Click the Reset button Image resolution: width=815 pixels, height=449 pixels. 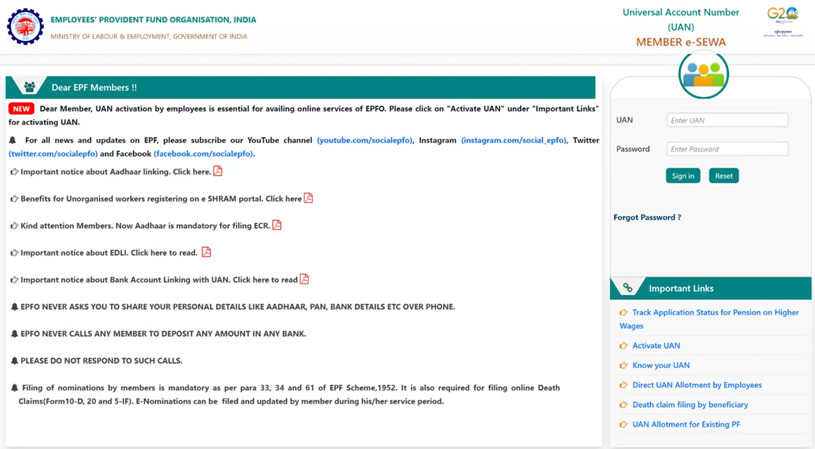click(724, 176)
